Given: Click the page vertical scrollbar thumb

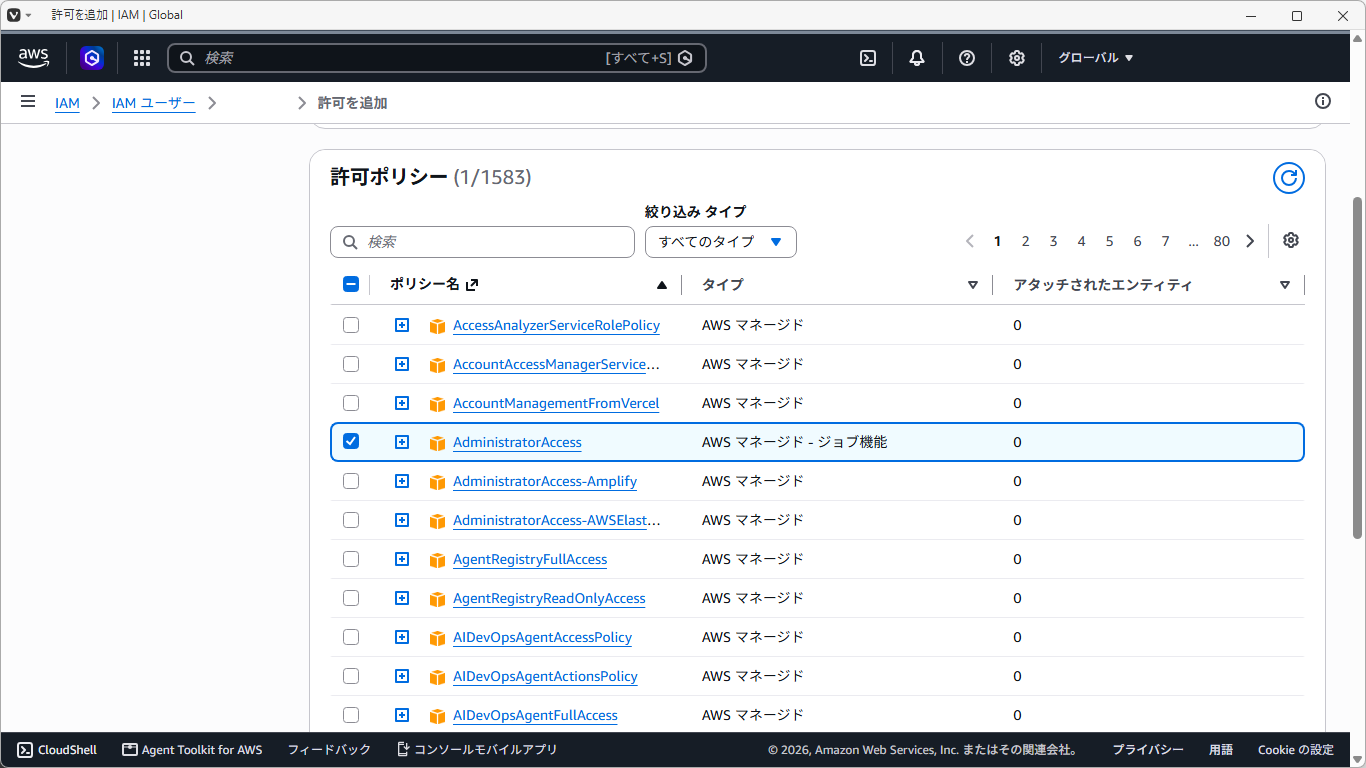Looking at the screenshot, I should (1358, 368).
